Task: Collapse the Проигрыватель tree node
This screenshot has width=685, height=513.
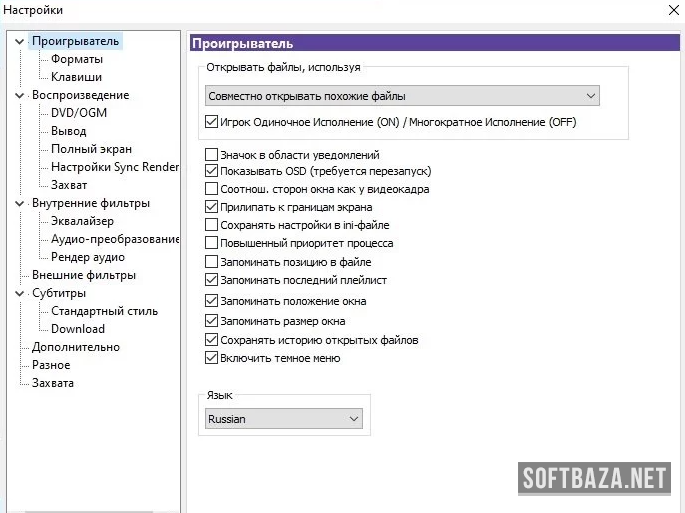Action: click(19, 41)
